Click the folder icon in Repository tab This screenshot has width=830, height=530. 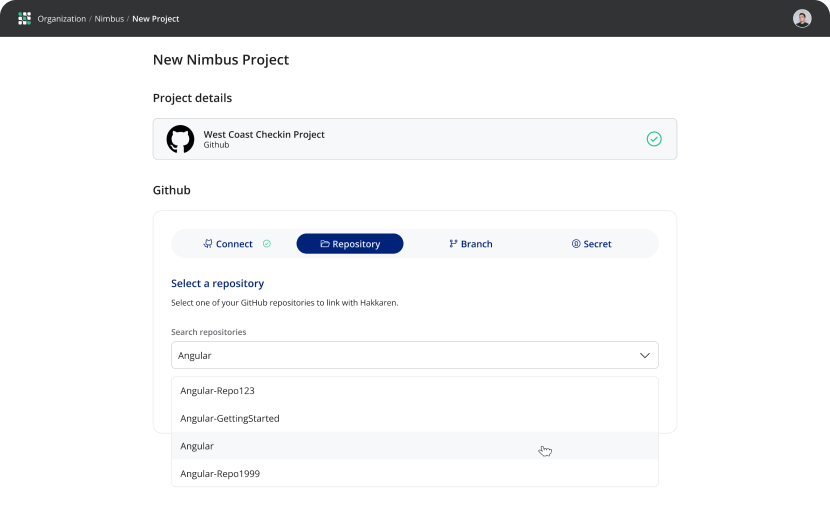pos(325,244)
